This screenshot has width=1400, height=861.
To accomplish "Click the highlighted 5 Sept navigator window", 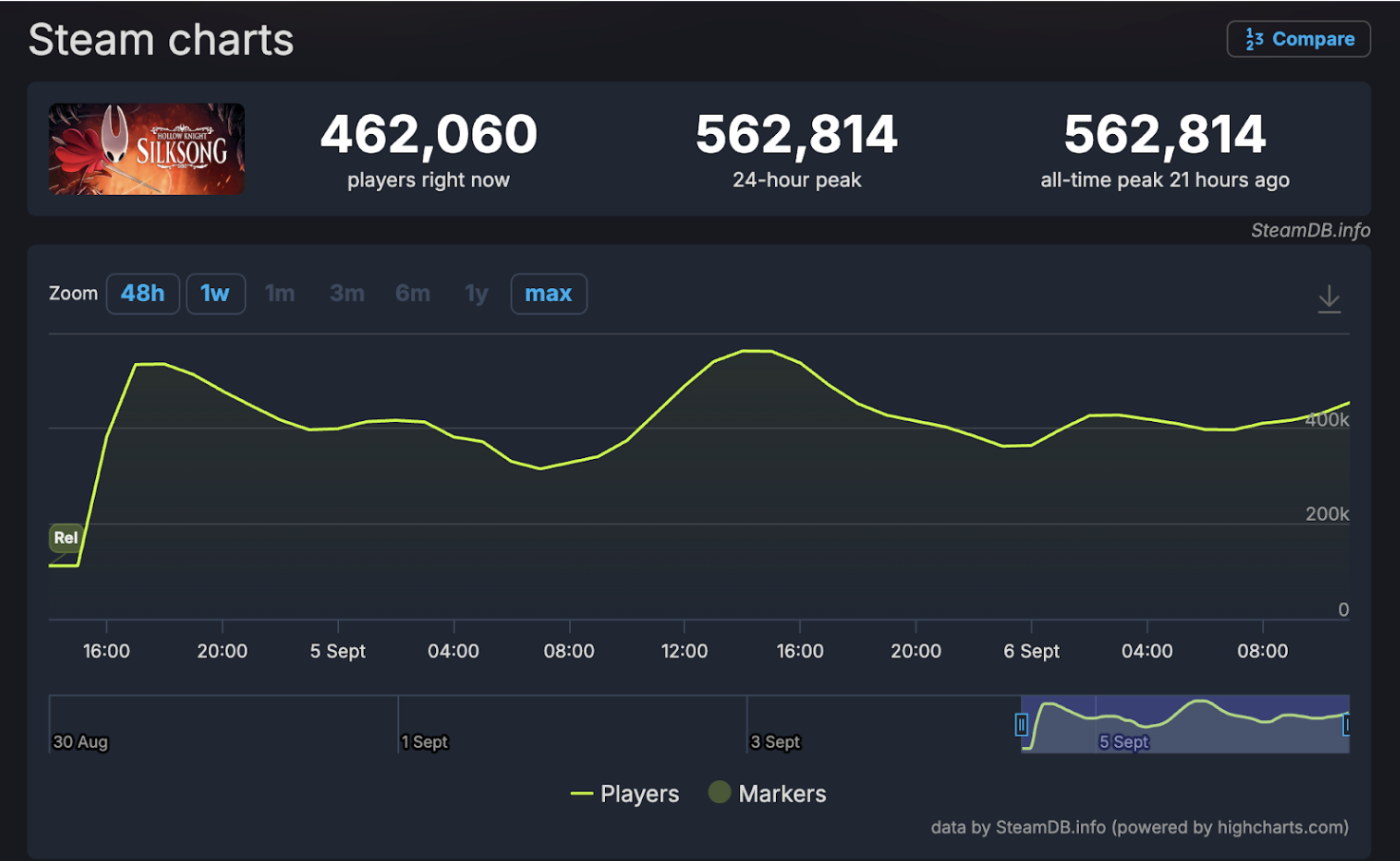I will point(1183,725).
